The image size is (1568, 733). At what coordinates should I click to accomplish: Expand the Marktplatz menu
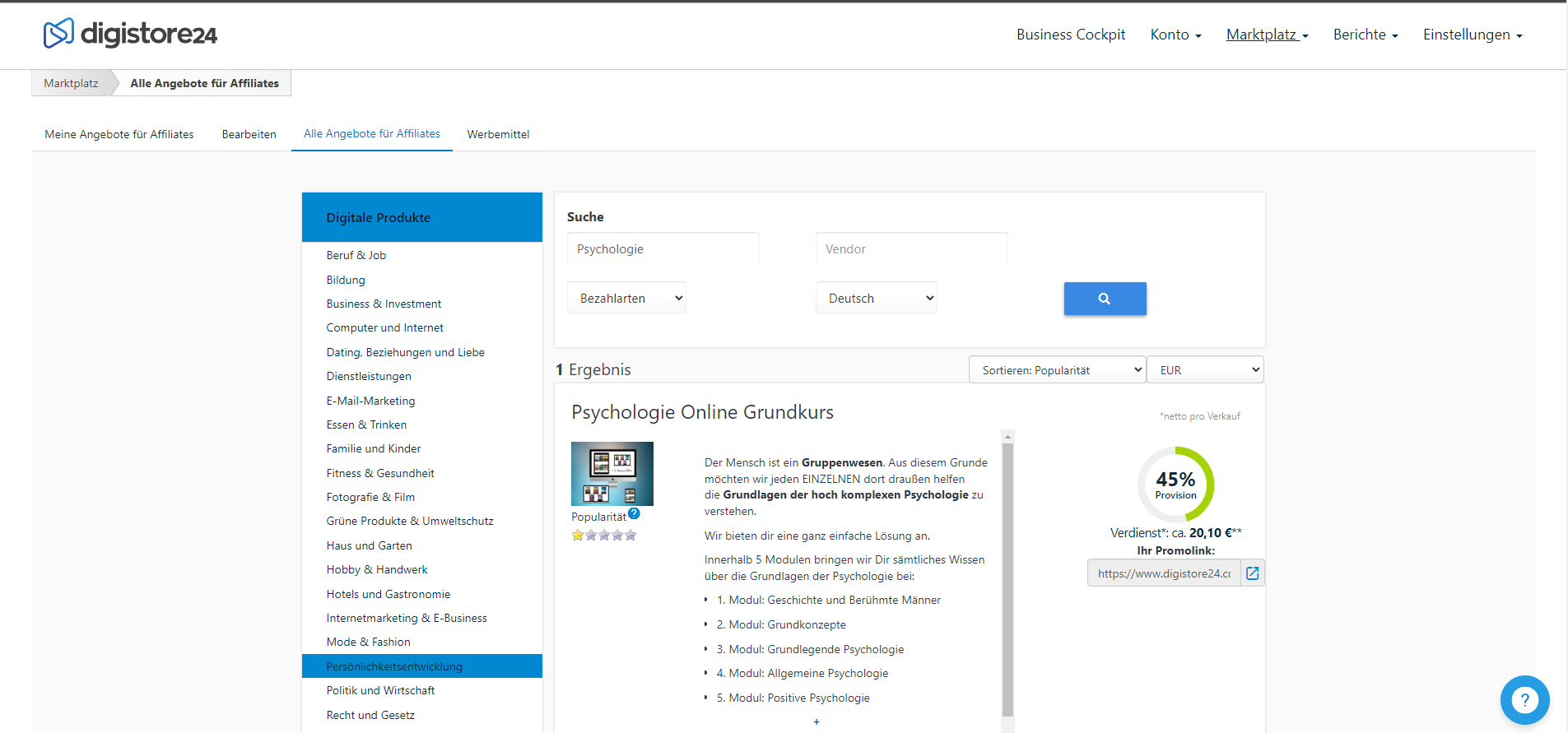[1267, 35]
